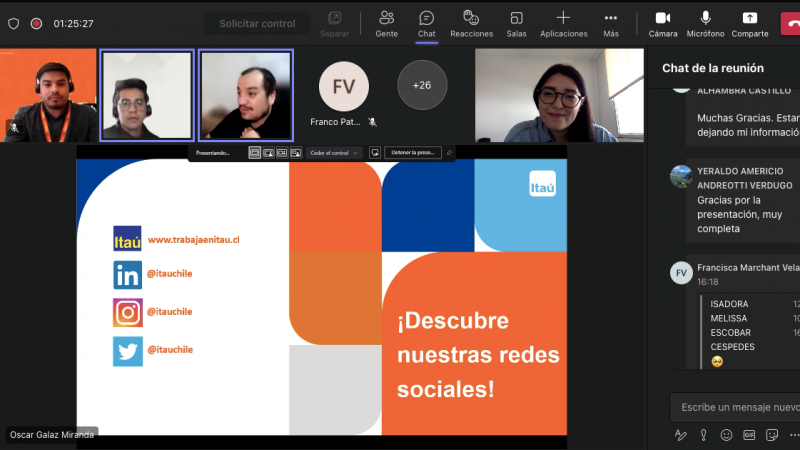
Task: Expand the +26 additional participants
Action: coord(422,85)
